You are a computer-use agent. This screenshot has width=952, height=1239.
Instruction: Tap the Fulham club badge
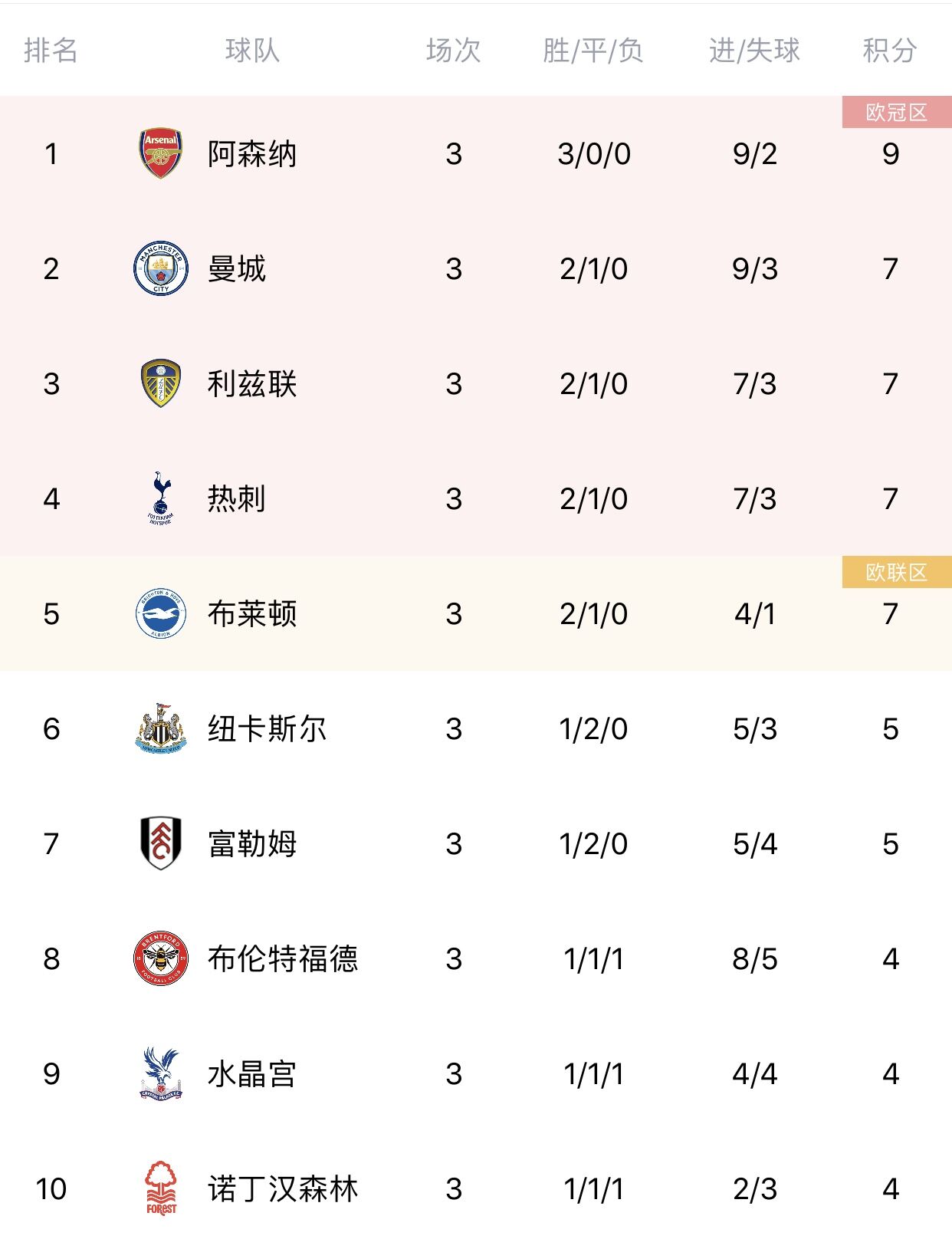(x=161, y=843)
